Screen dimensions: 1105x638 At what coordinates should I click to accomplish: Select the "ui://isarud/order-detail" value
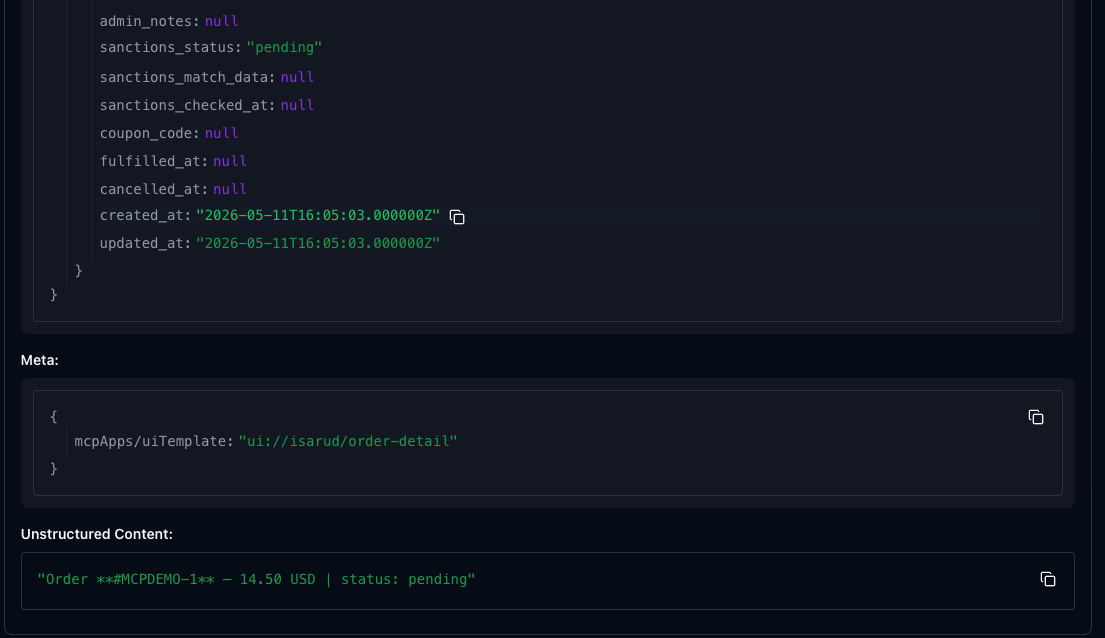pos(348,441)
